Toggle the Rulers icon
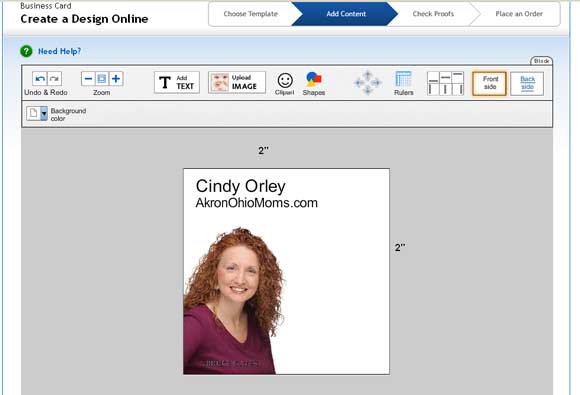Viewport: 580px width, 395px height. (403, 79)
